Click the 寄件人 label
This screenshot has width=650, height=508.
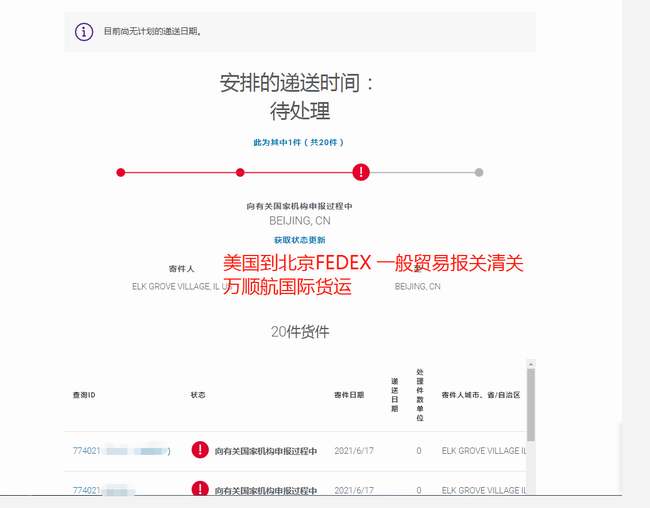click(182, 269)
